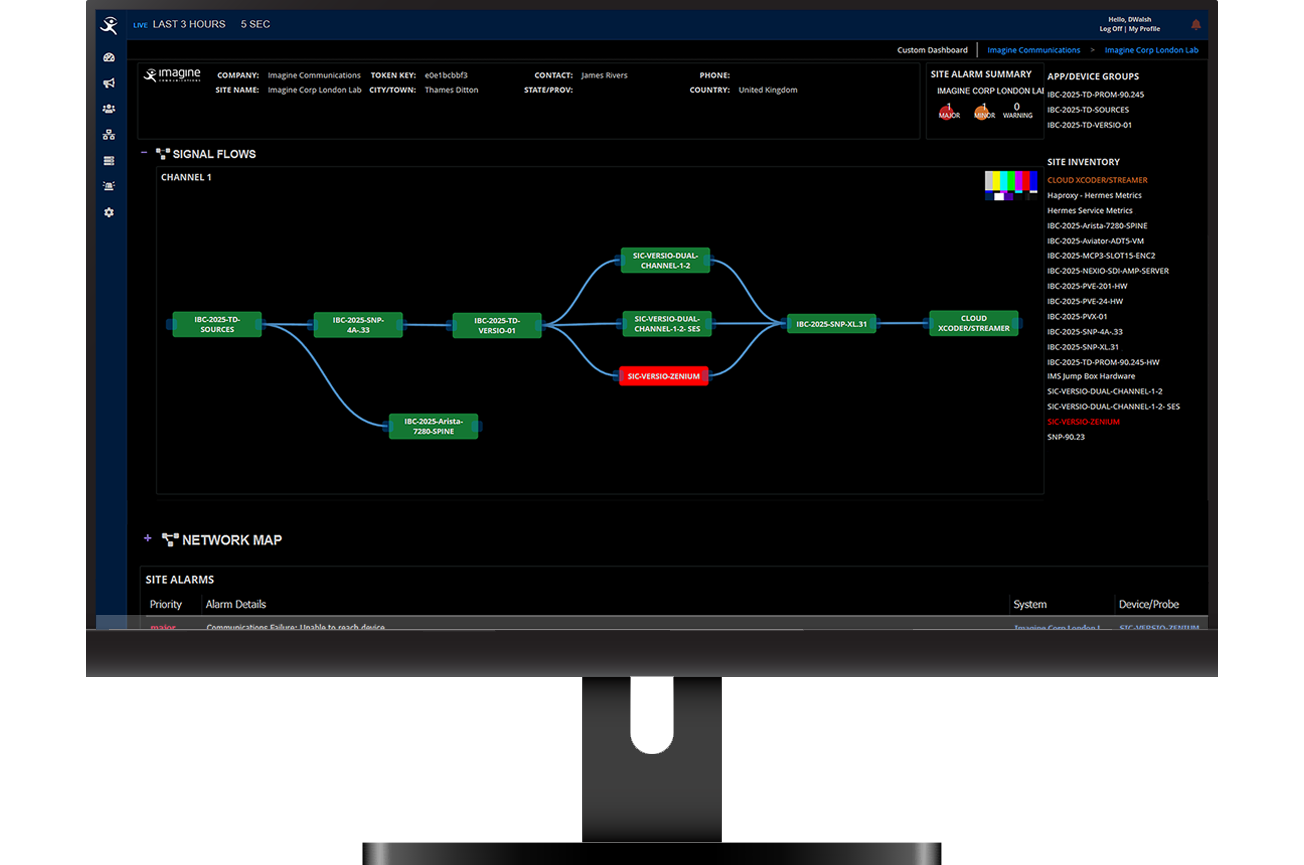Open IBC-2025-TD-PROM-90.245 device group
Image resolution: width=1304 pixels, height=865 pixels.
pos(1095,95)
